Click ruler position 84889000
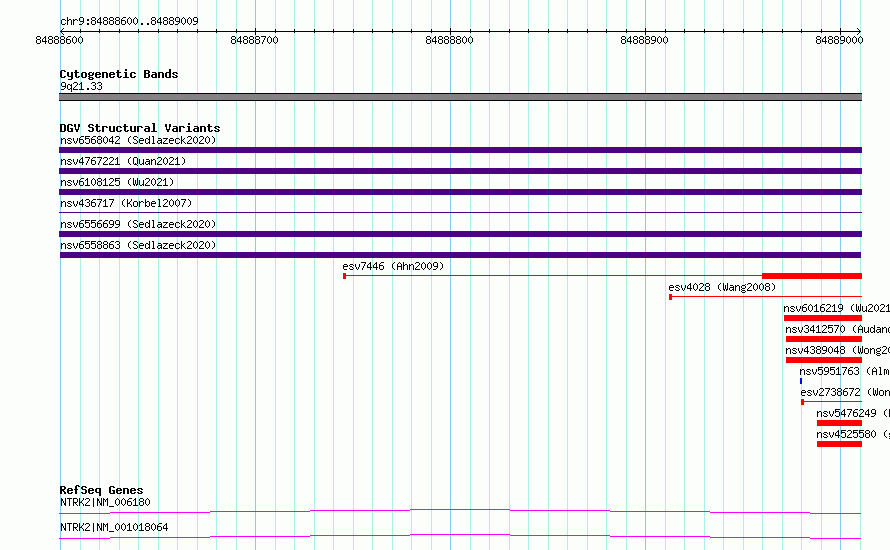Viewport: 890px width, 550px height. tap(839, 40)
